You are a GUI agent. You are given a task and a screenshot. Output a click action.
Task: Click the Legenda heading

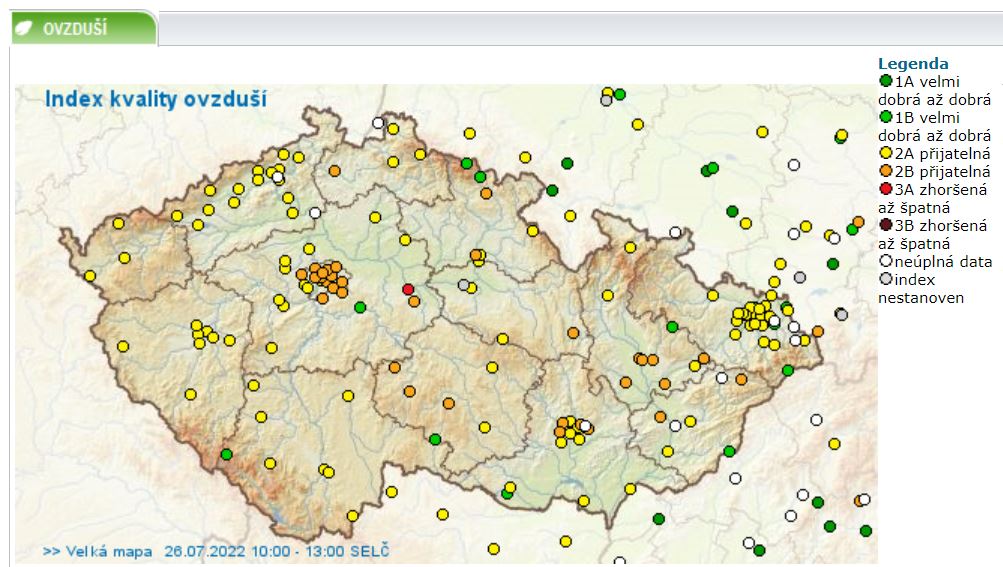[913, 63]
